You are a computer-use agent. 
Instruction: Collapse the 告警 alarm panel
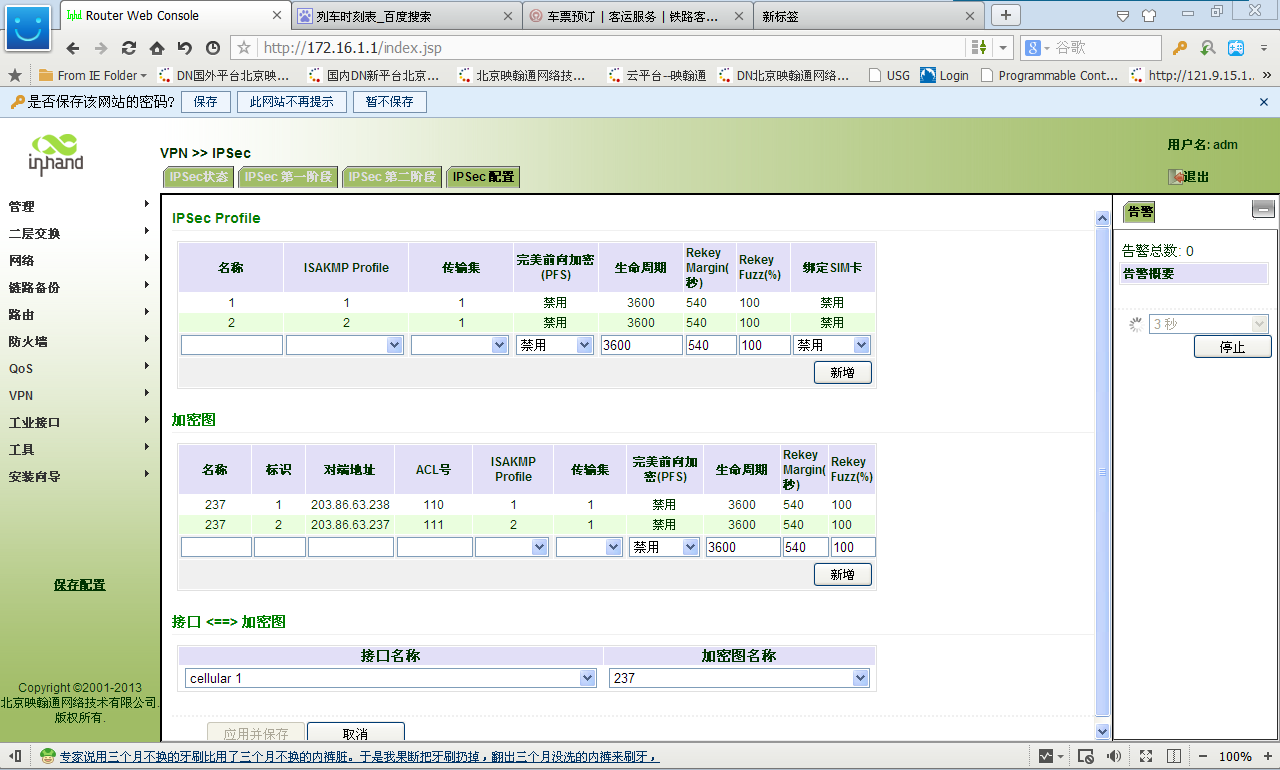[1263, 209]
